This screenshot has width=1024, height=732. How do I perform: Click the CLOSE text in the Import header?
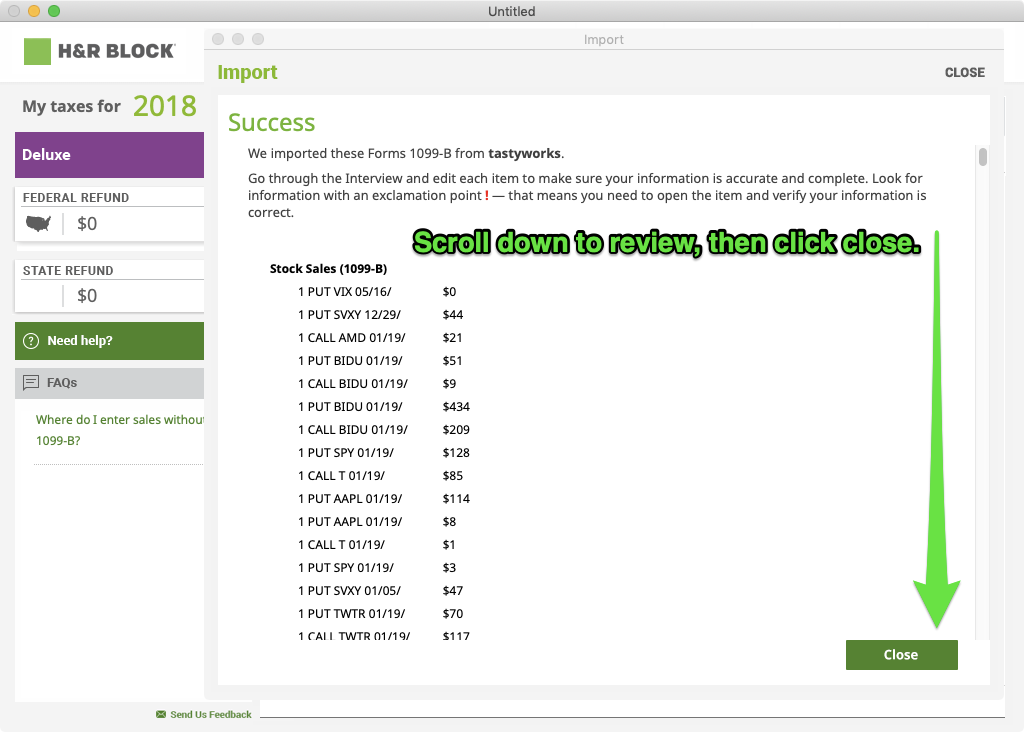point(964,72)
